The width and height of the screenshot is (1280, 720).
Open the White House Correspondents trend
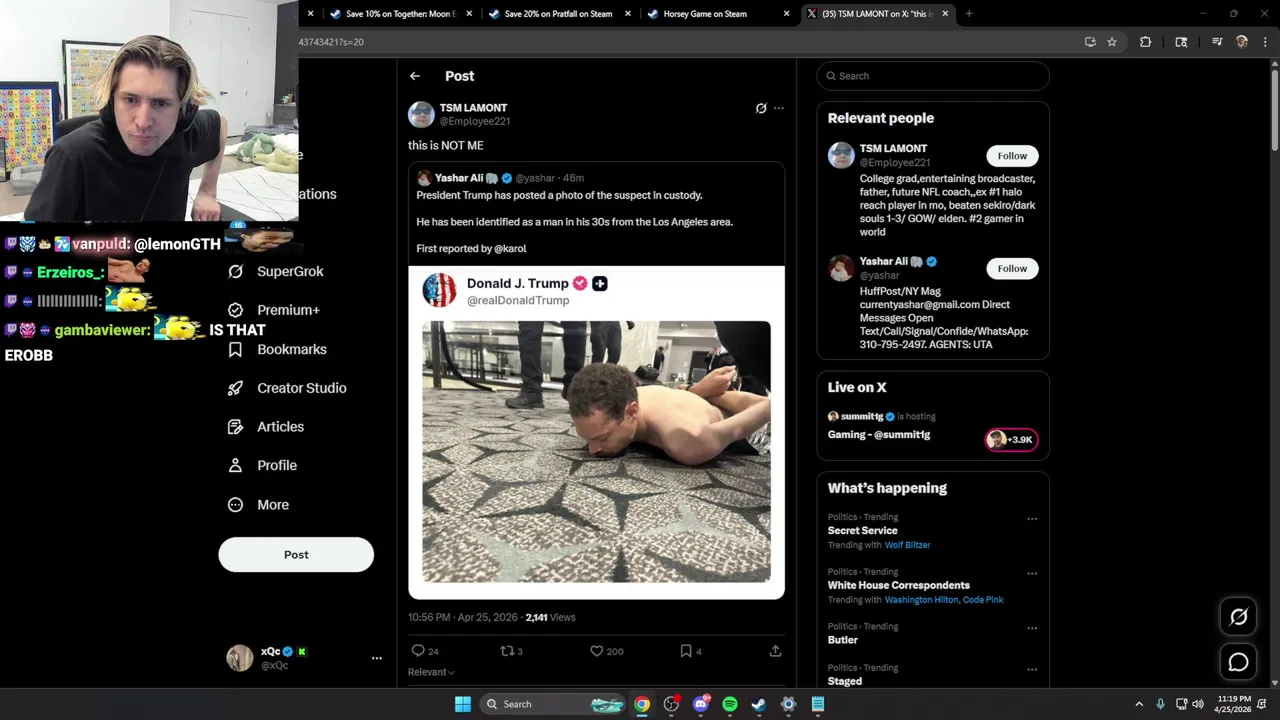(898, 585)
